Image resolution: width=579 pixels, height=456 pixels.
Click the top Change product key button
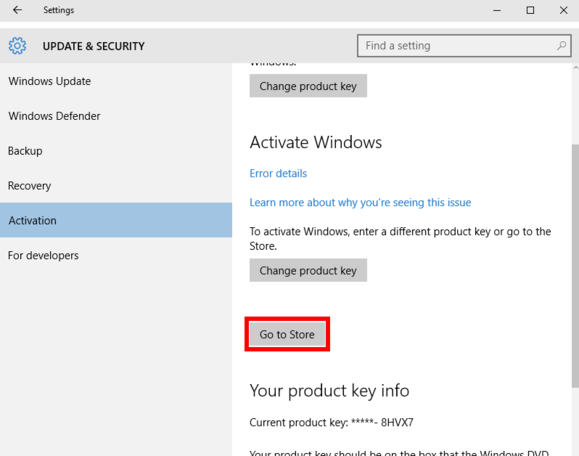tap(308, 86)
